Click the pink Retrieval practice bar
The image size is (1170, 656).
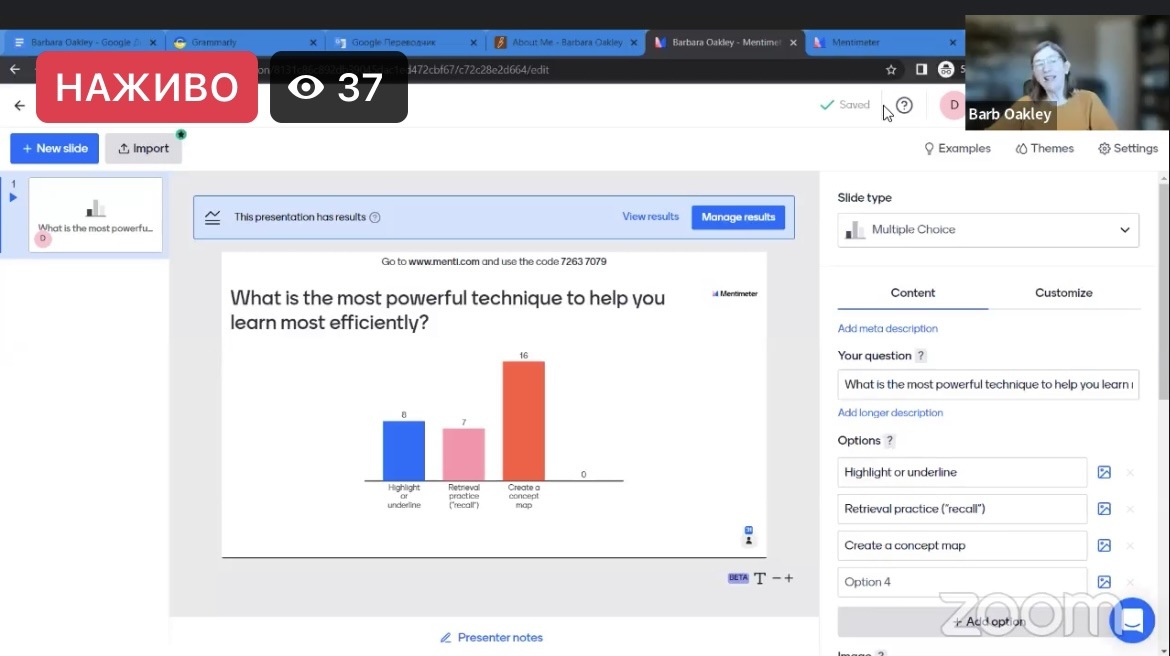pyautogui.click(x=463, y=454)
